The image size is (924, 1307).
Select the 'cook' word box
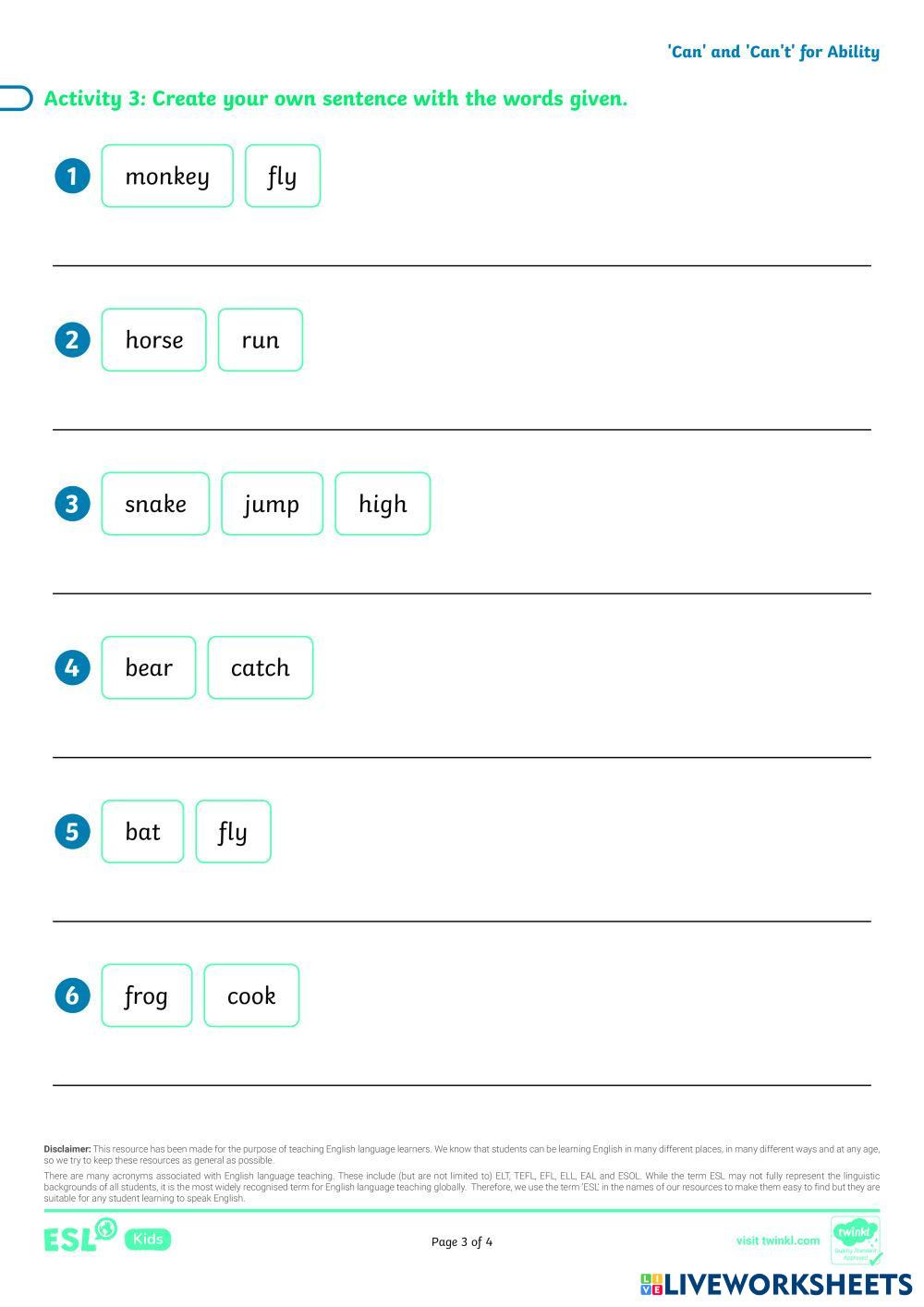click(251, 996)
